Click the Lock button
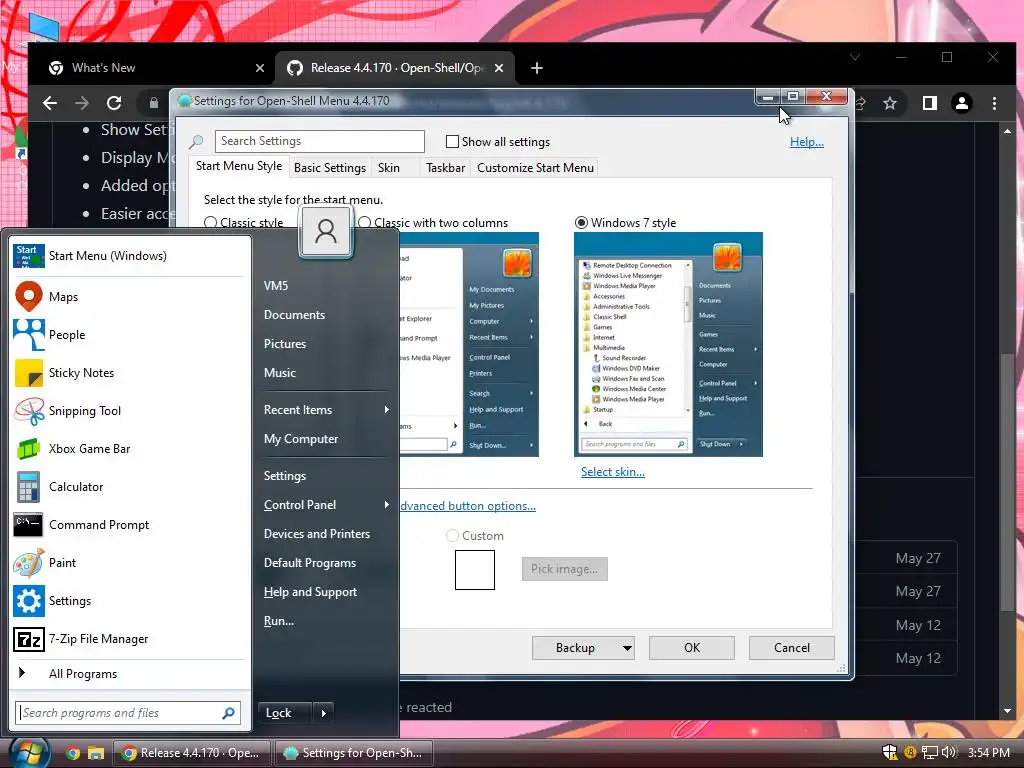 point(286,713)
